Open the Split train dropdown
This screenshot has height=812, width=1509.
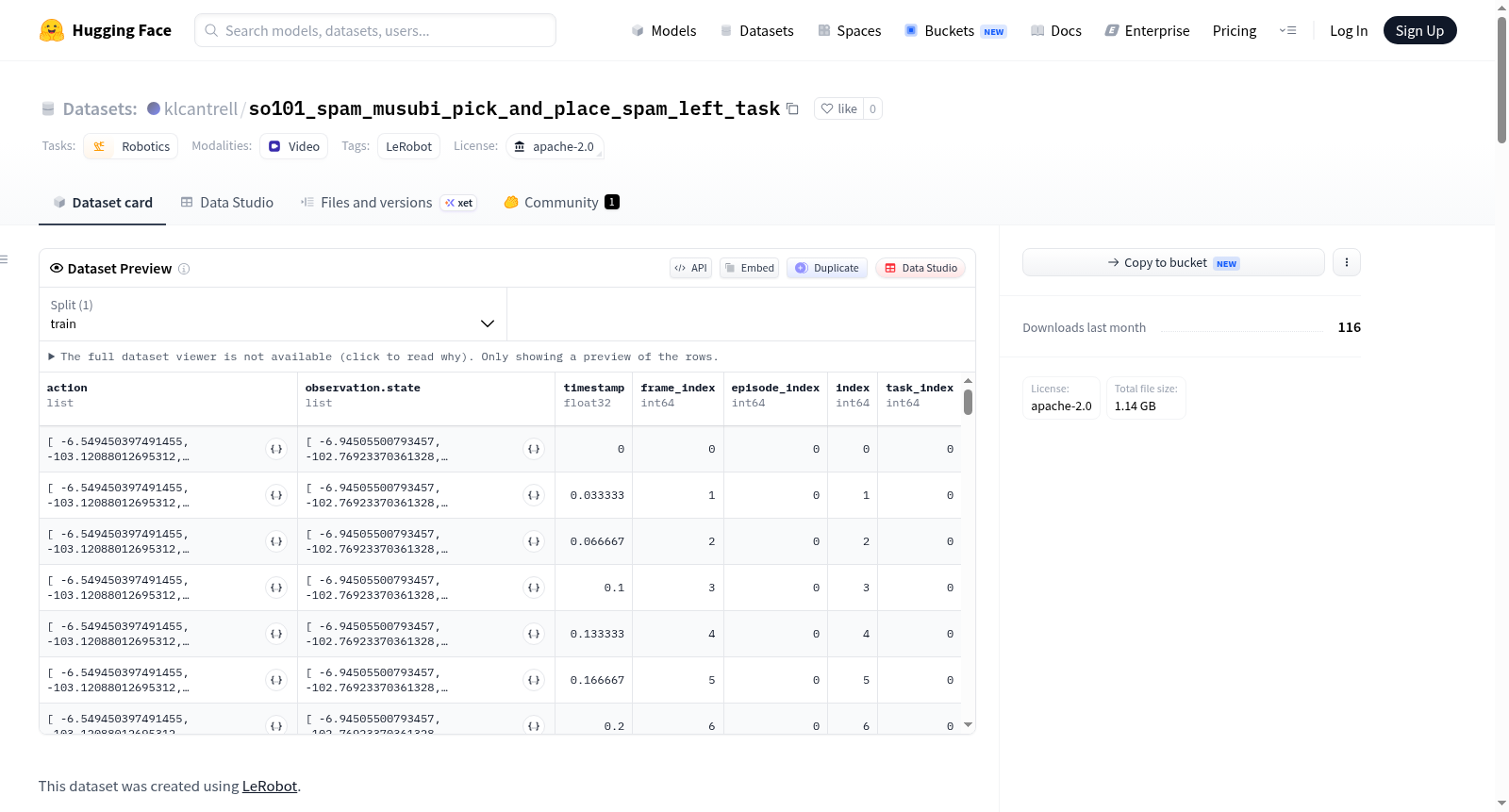point(273,314)
